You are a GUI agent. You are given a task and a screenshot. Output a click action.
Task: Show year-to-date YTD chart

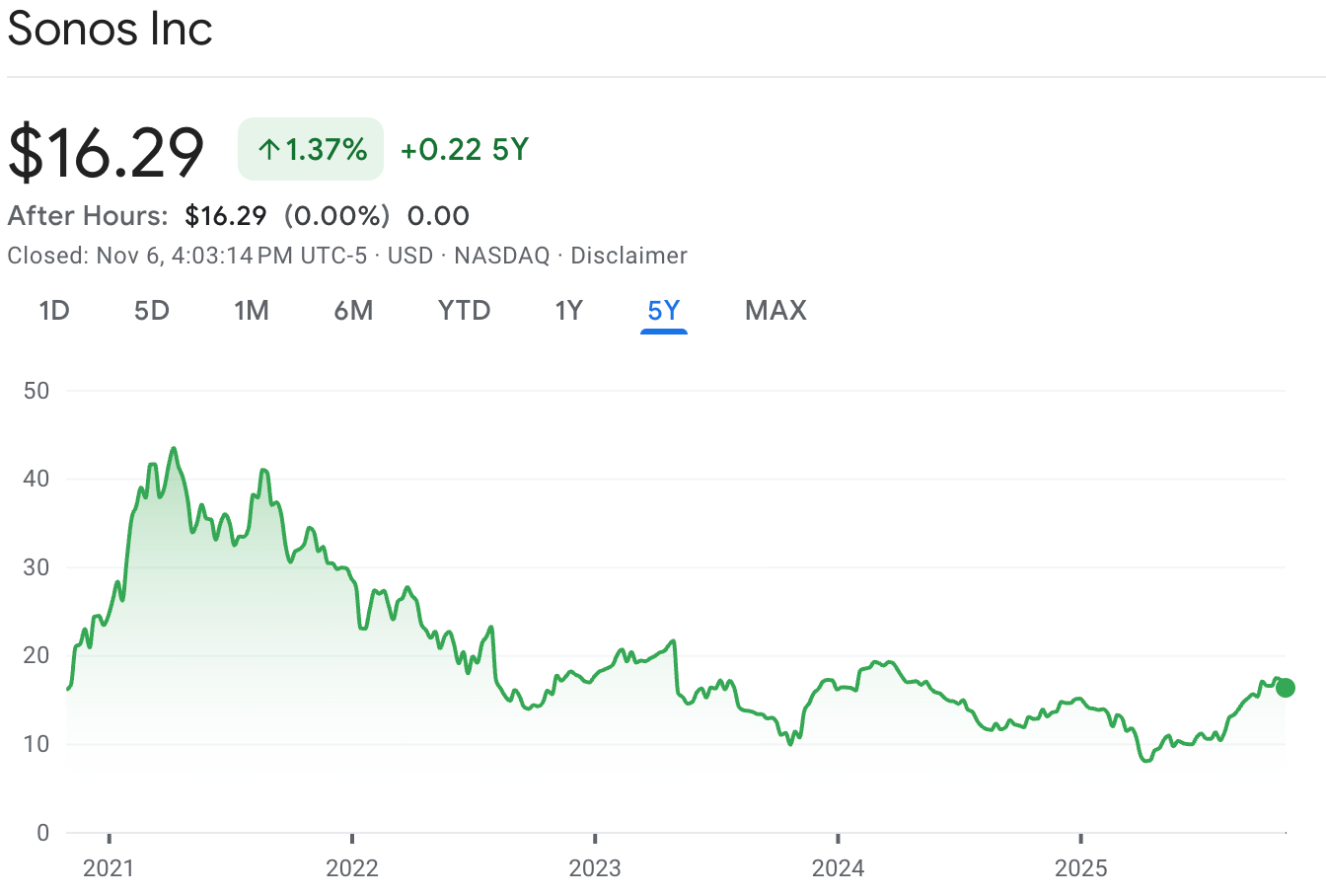(464, 311)
